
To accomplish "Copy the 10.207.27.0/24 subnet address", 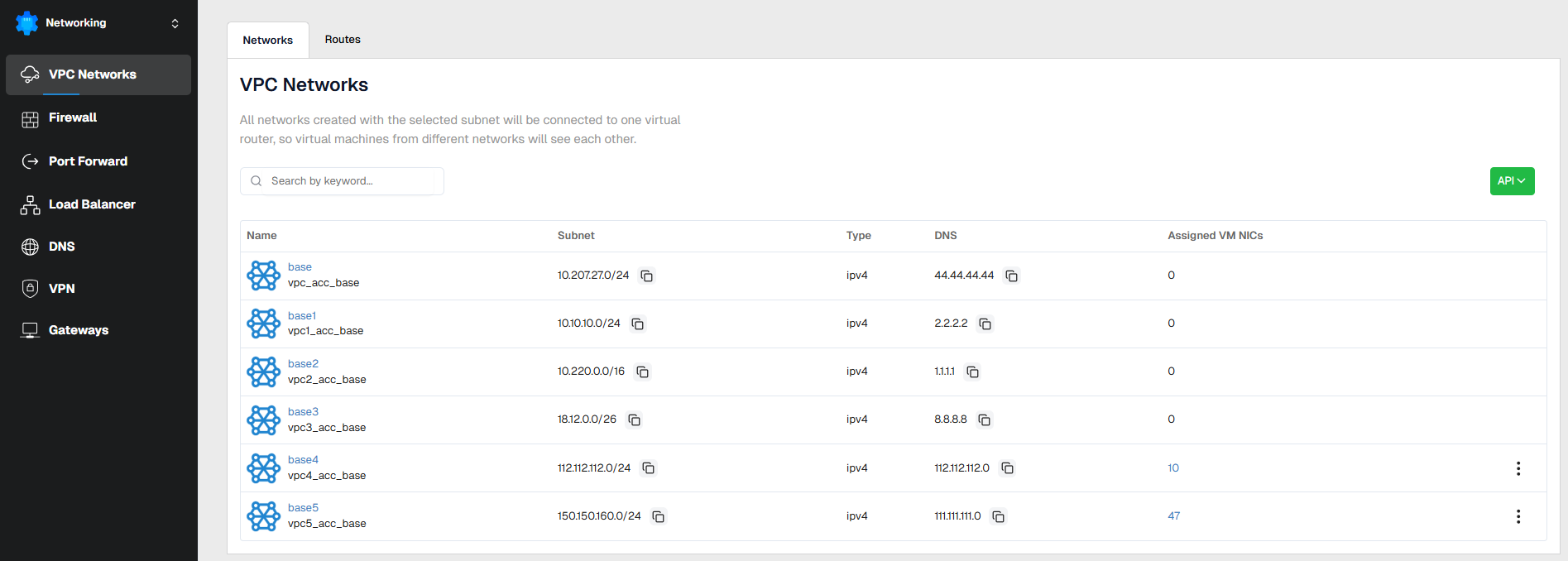I will pos(647,276).
